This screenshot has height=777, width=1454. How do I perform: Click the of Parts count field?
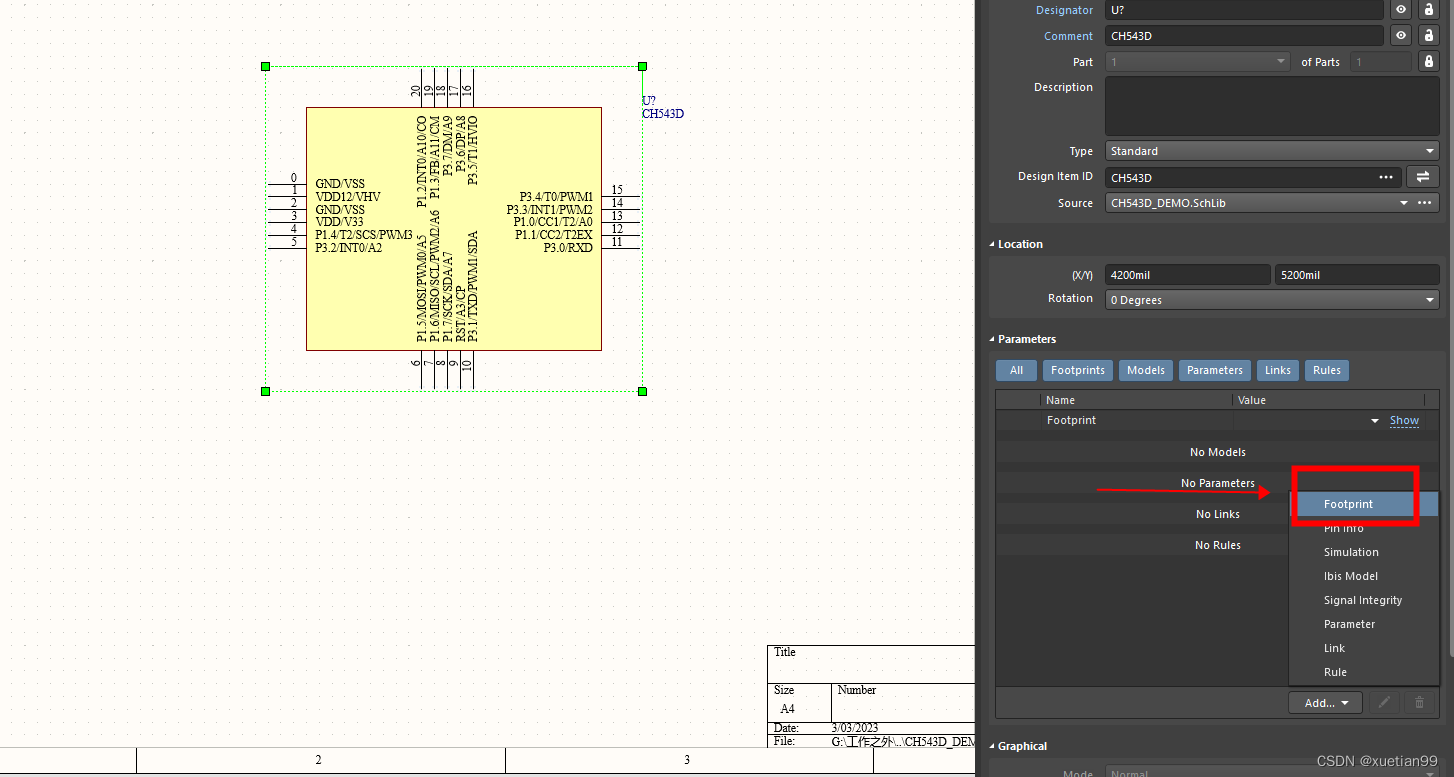tap(1380, 62)
